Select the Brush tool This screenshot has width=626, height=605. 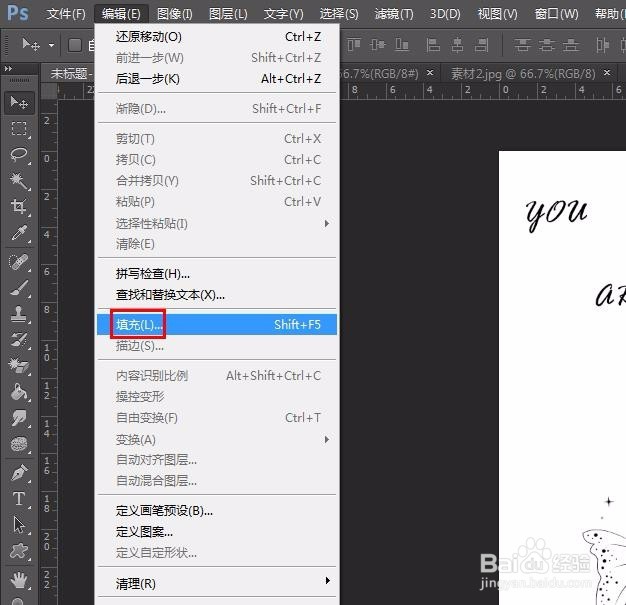[x=19, y=288]
